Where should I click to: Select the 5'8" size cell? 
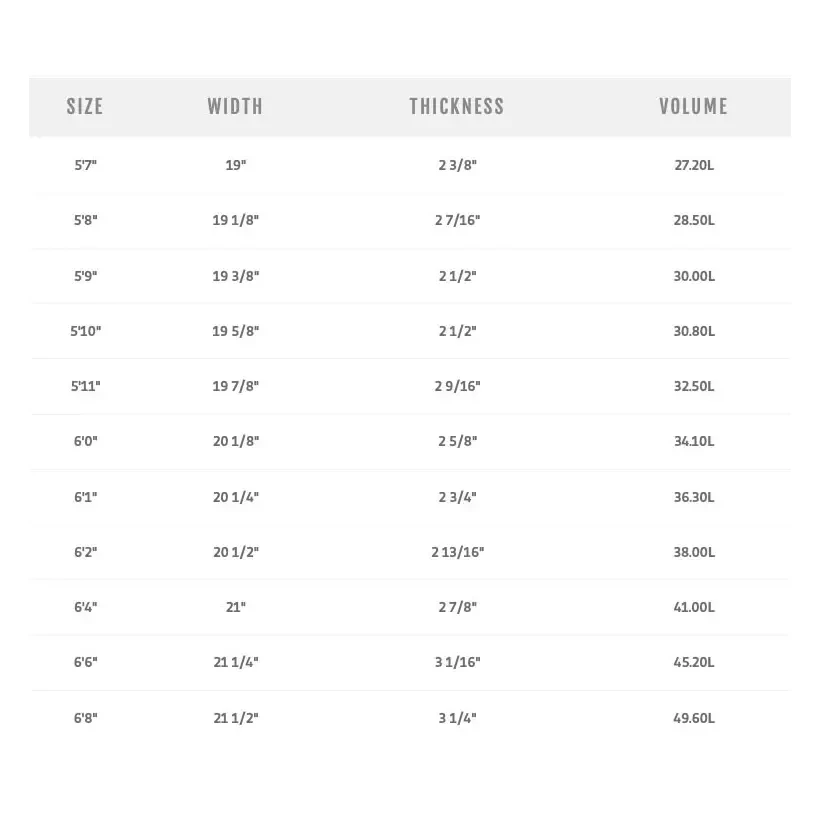pos(85,220)
